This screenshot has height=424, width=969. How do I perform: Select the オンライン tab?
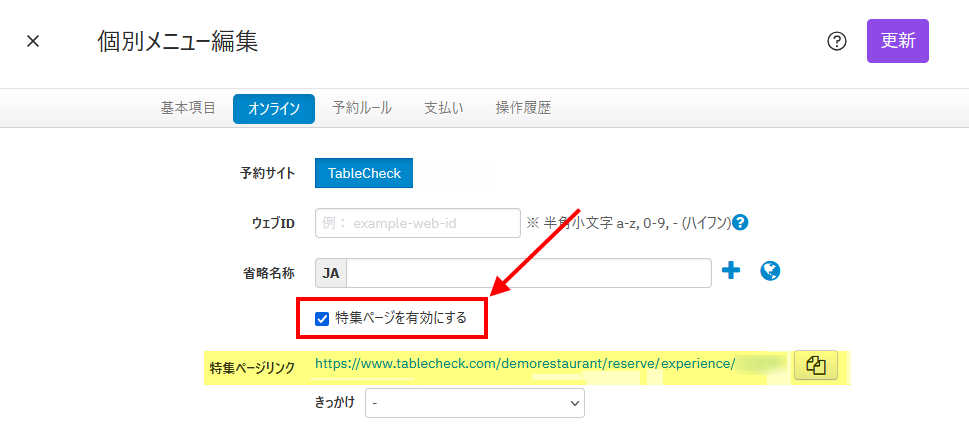tap(274, 109)
